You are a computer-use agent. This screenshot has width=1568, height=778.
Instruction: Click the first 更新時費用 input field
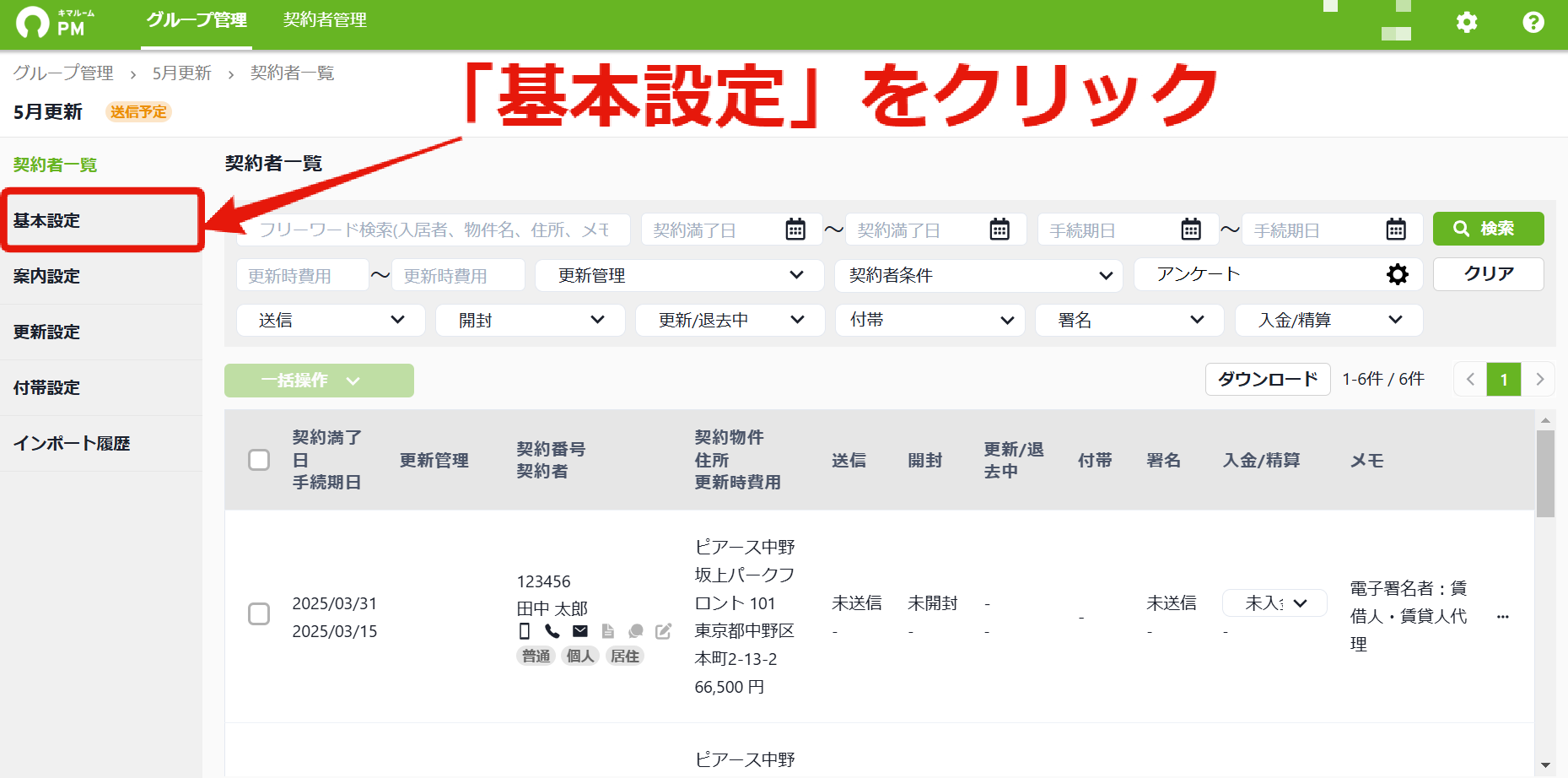pyautogui.click(x=303, y=275)
